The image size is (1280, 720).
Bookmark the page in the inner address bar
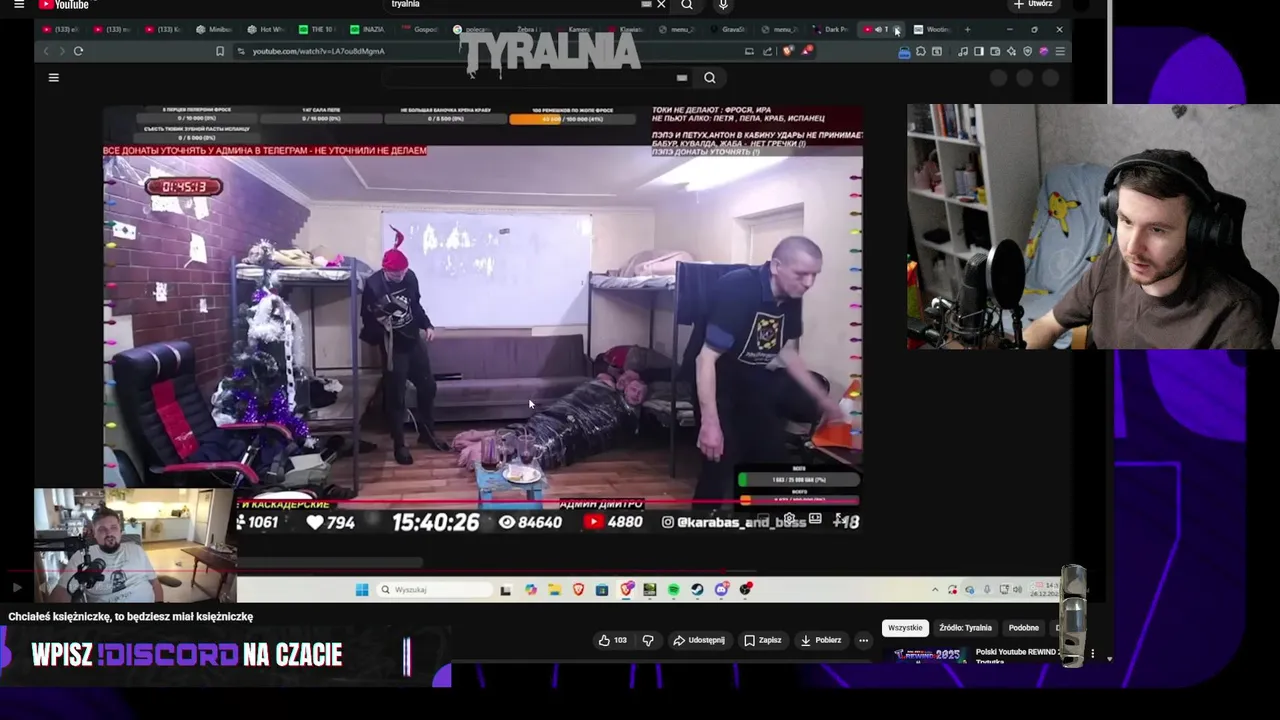point(220,51)
